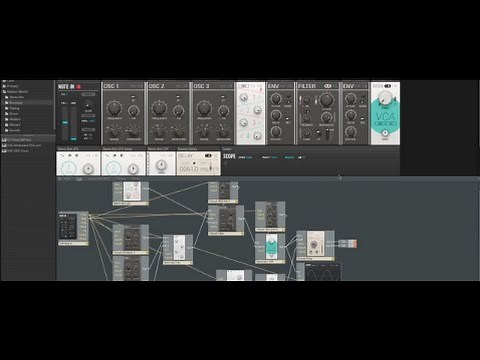480x360 pixels.
Task: Toggle the switch above OSC 1 FM knob
Action: tap(133, 97)
